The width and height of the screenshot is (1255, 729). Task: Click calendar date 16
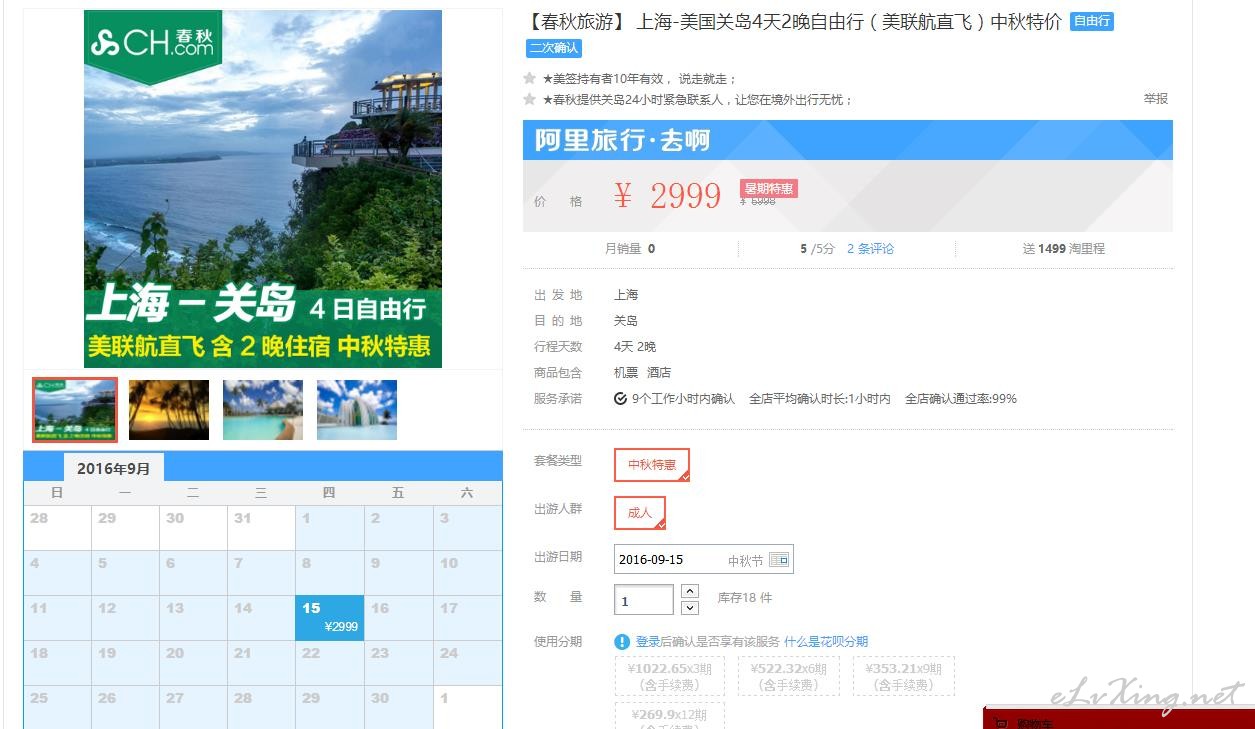(x=398, y=617)
